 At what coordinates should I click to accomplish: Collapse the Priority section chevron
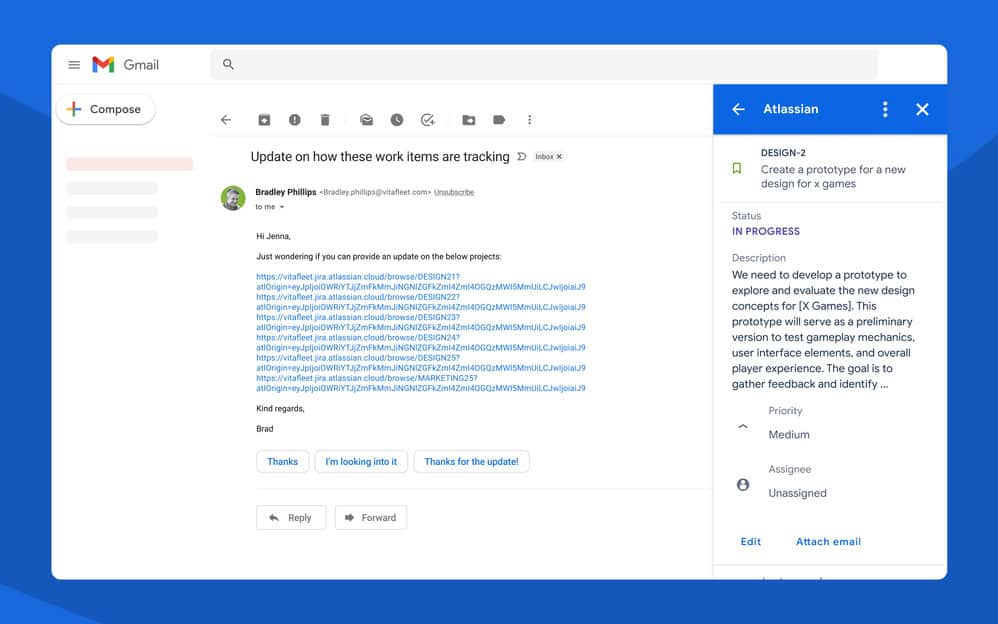click(x=743, y=425)
